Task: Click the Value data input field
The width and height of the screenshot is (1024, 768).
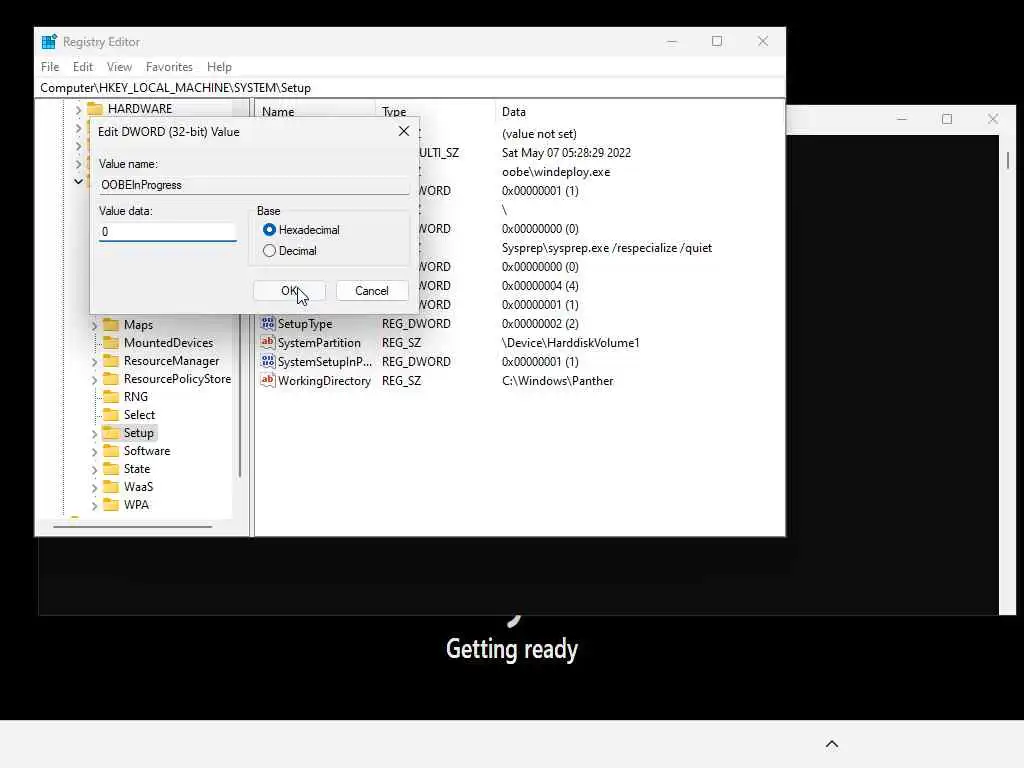Action: coord(167,232)
